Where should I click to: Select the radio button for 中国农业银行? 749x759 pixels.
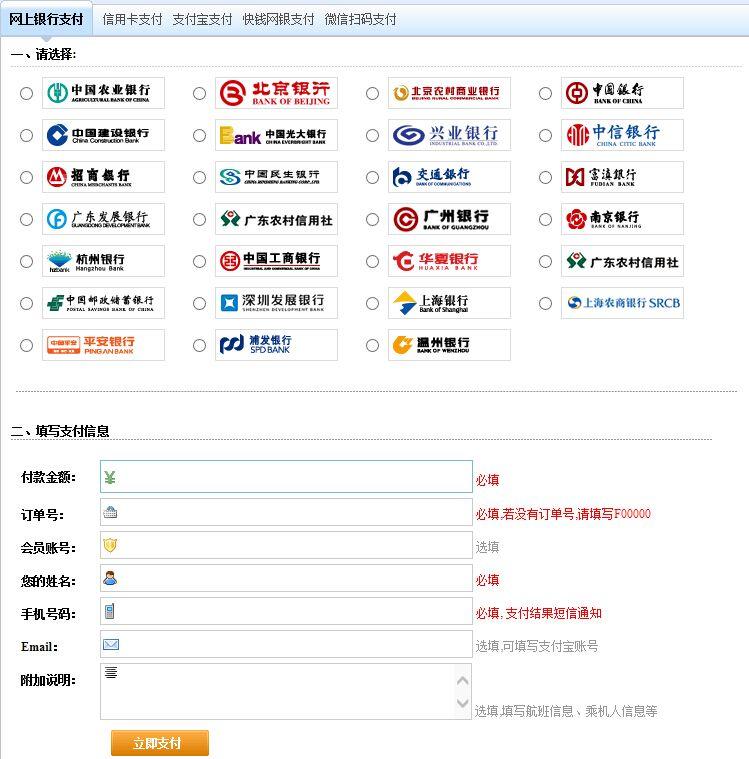[x=26, y=93]
